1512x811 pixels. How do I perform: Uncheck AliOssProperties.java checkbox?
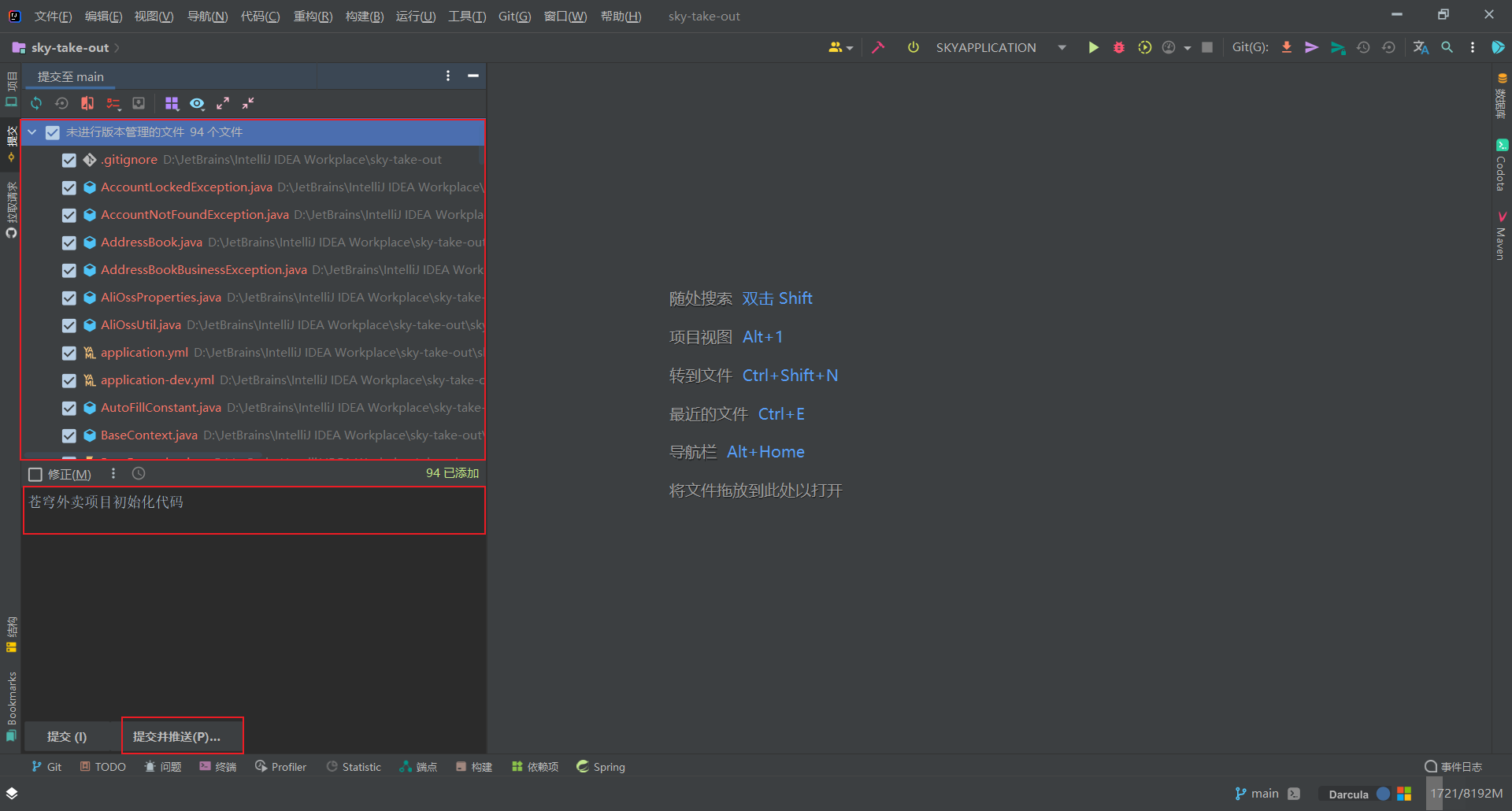pos(69,298)
